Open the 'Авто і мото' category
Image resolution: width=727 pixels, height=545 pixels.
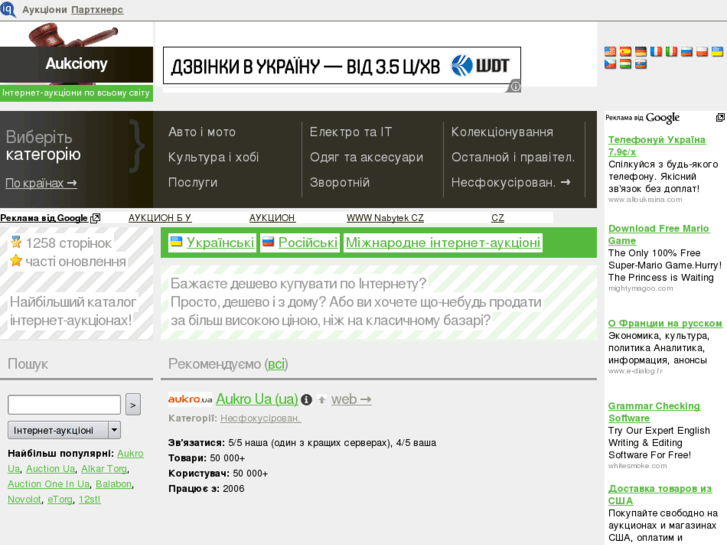coord(202,132)
